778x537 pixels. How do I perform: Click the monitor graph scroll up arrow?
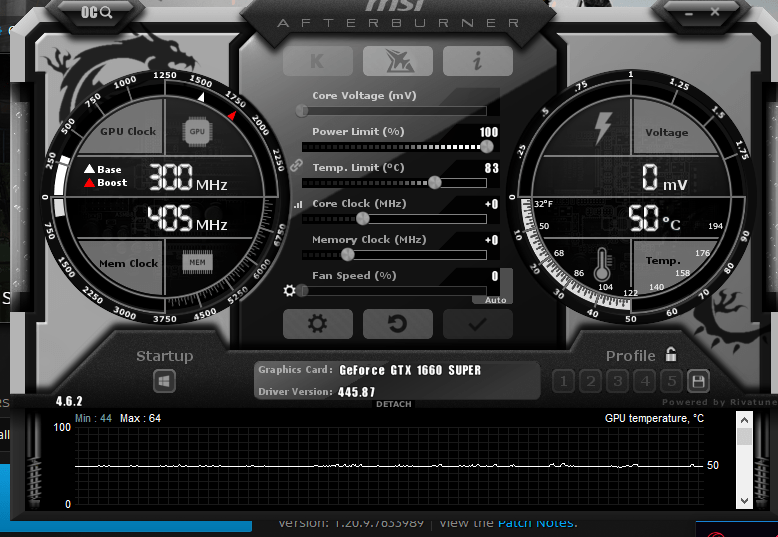point(744,420)
